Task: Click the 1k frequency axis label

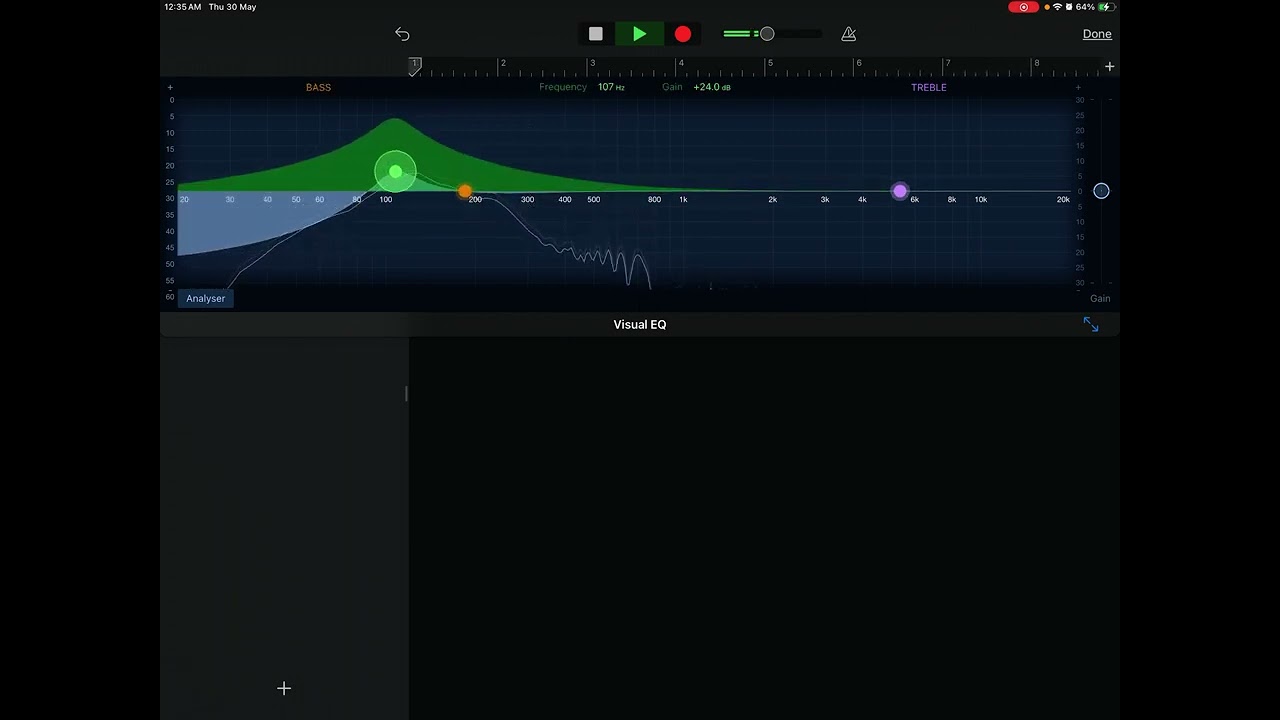Action: pyautogui.click(x=684, y=200)
